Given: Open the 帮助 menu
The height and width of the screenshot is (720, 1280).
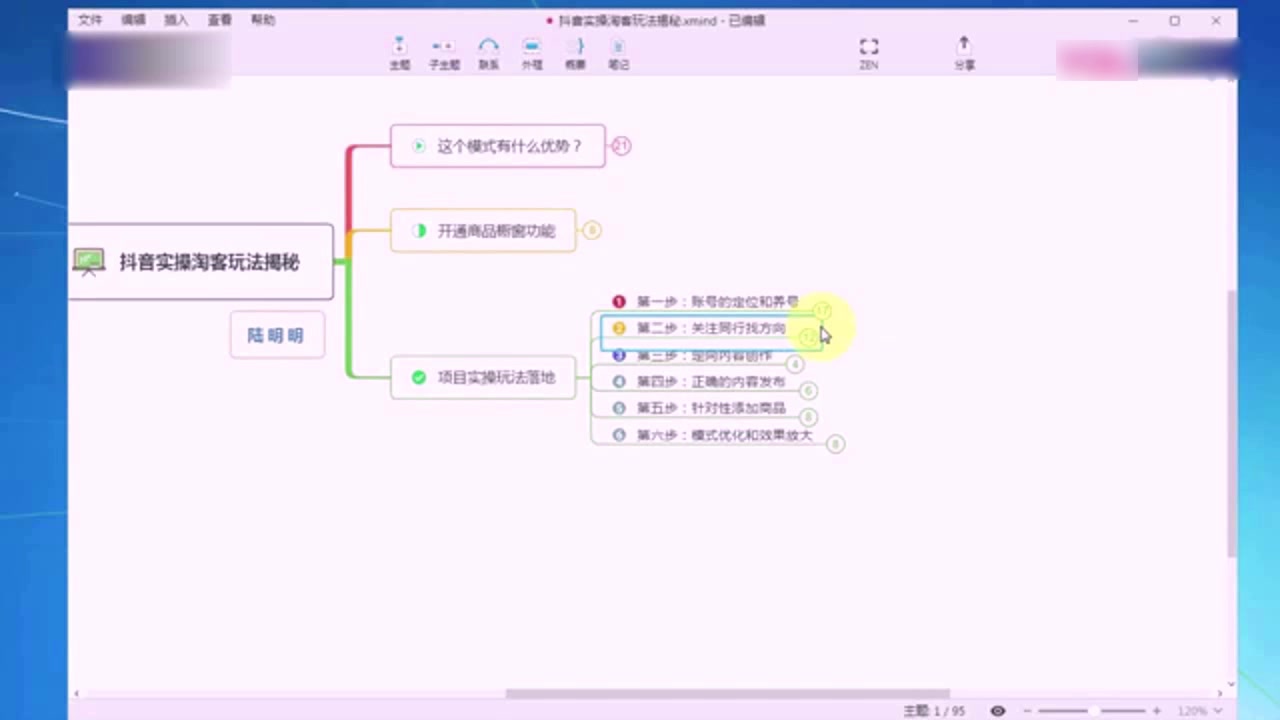Looking at the screenshot, I should (263, 20).
